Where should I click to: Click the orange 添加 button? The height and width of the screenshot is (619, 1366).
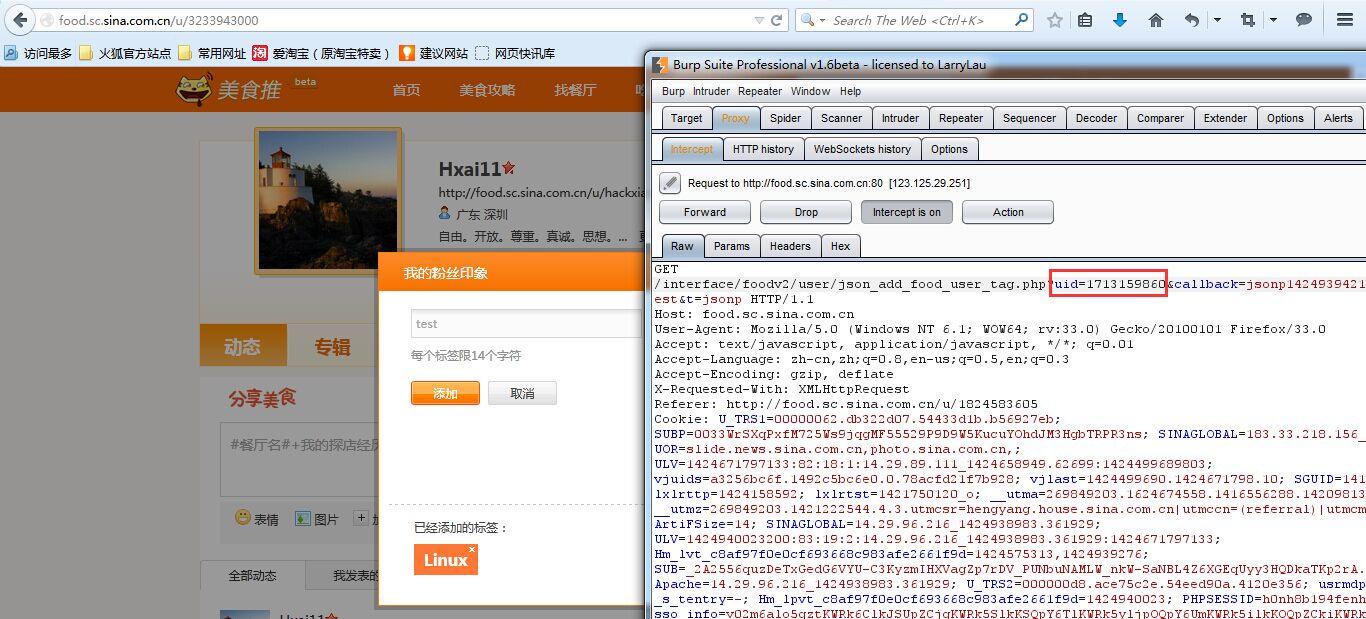(x=445, y=393)
